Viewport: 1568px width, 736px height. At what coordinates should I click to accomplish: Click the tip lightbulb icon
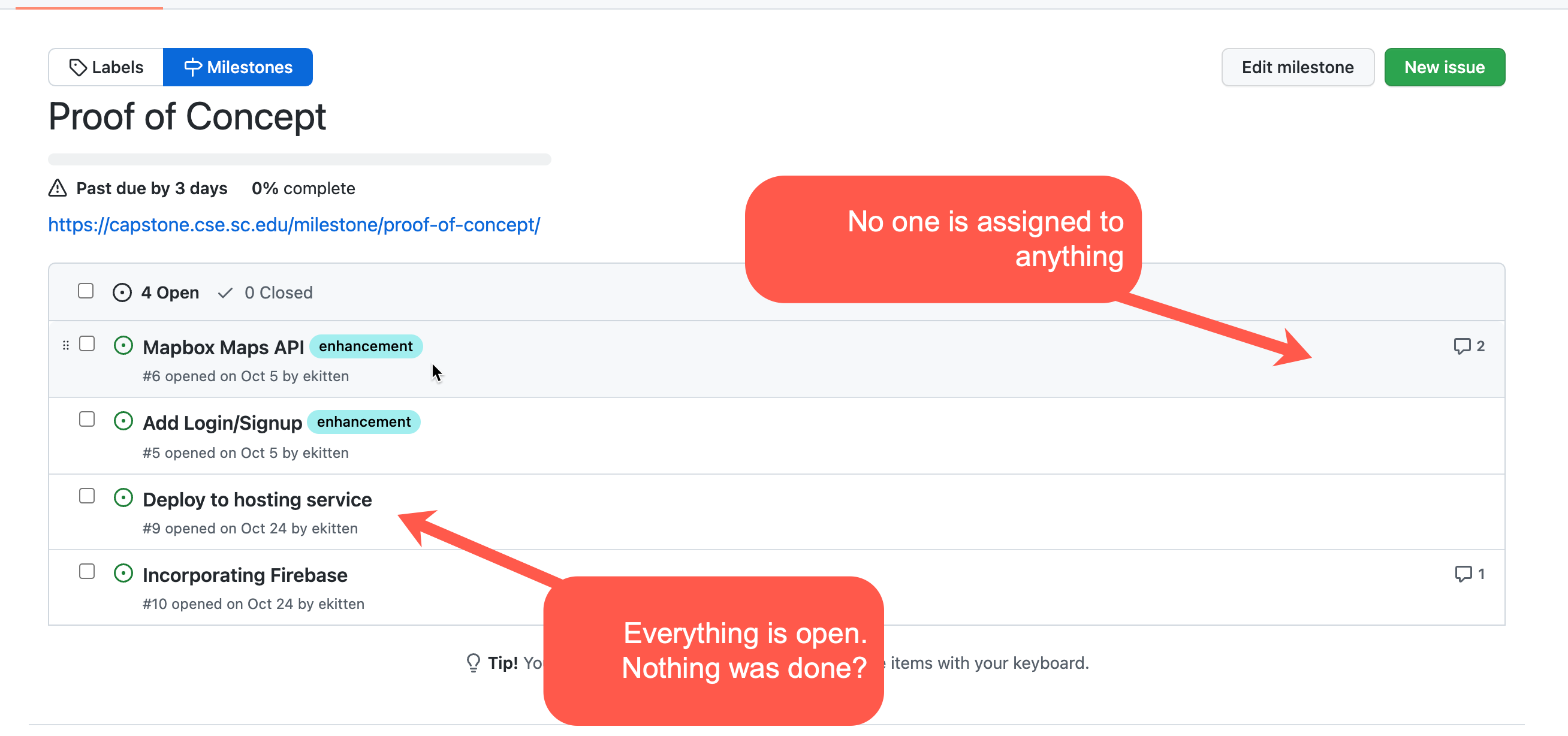473,662
